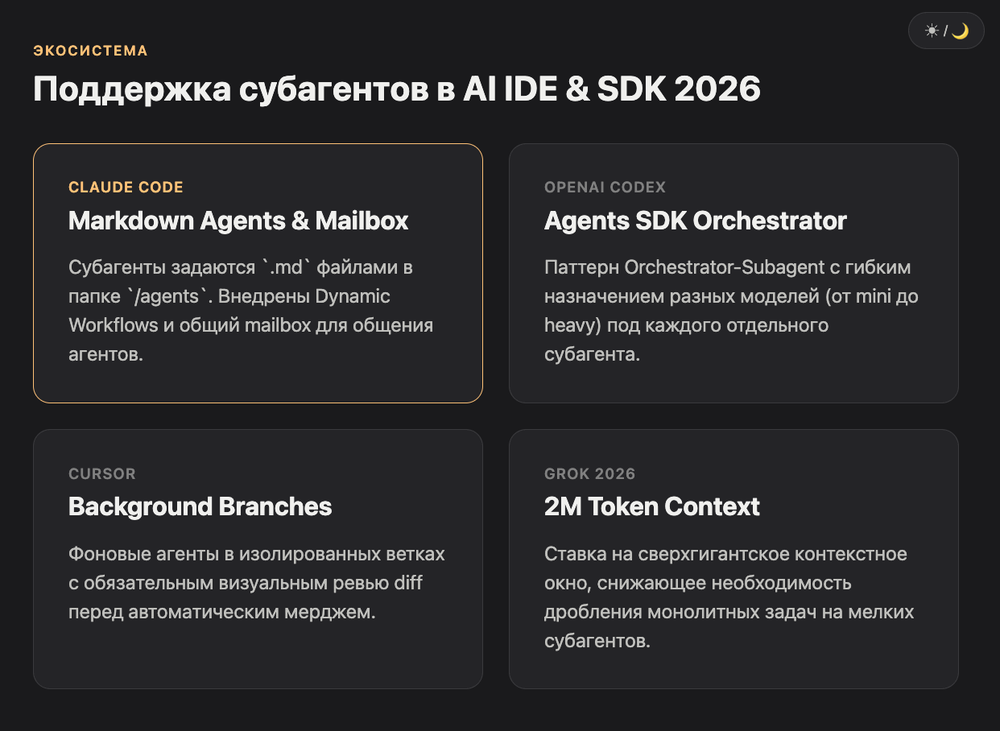Screen dimensions: 1000x731
Task: Open the Grok 2026 card
Action: pos(733,559)
